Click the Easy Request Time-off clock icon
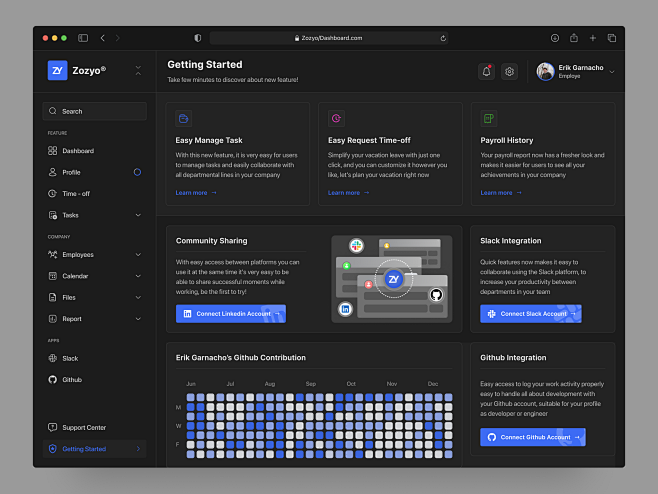Image resolution: width=658 pixels, height=494 pixels. tap(336, 118)
